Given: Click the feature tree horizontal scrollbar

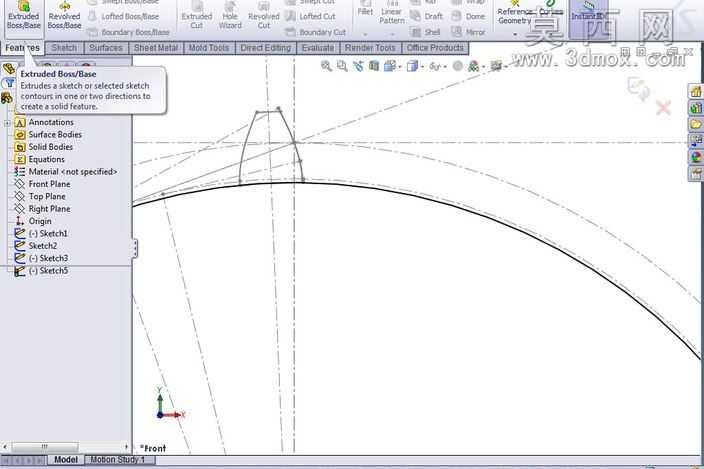Looking at the screenshot, I should (66, 447).
